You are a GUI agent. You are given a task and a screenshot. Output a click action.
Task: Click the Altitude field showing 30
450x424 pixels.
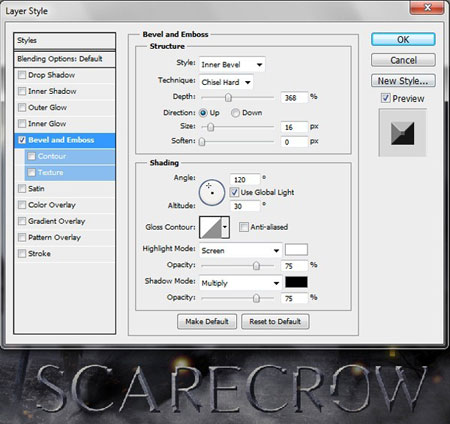[x=245, y=206]
